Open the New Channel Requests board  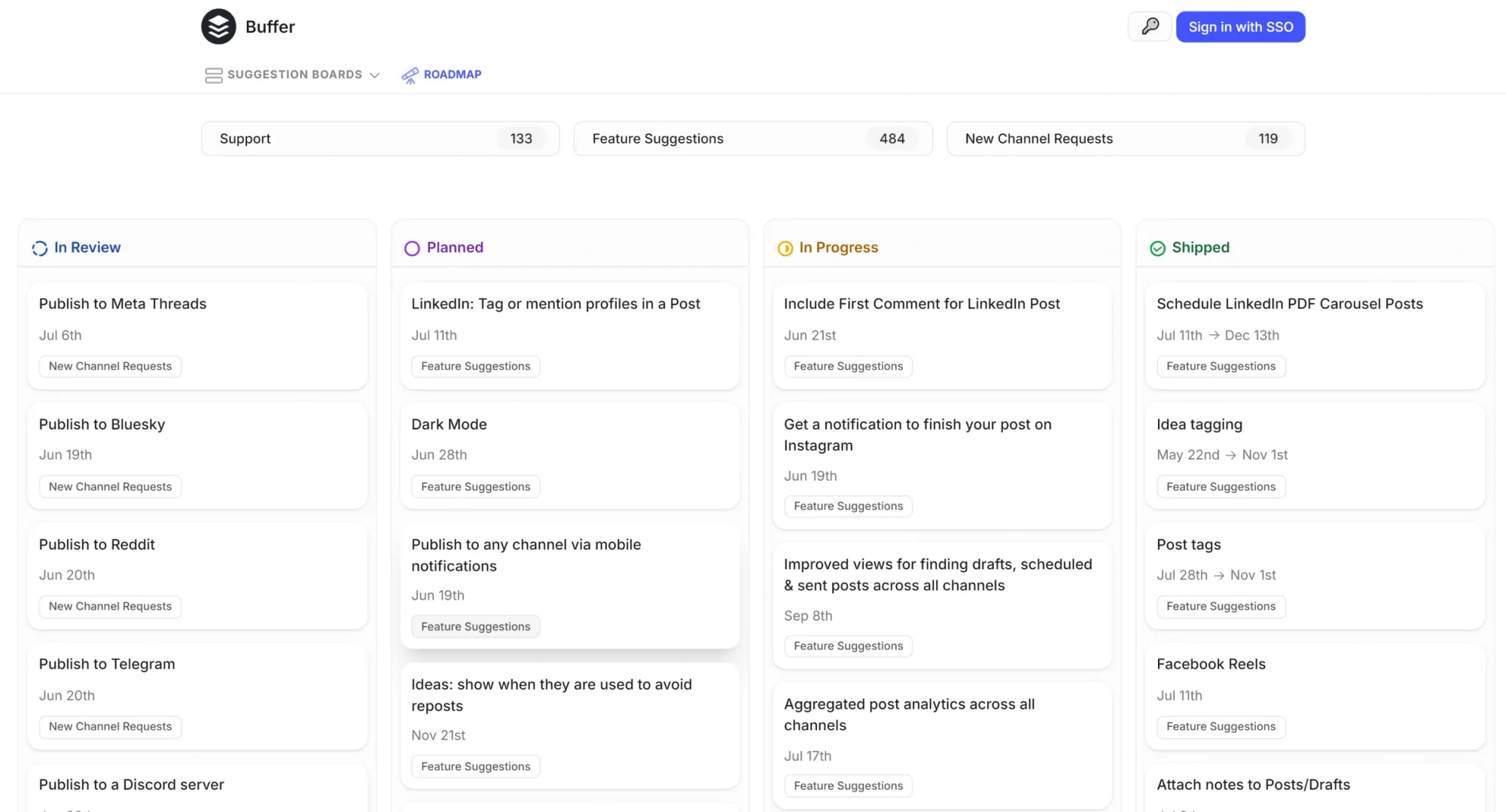coord(1125,138)
